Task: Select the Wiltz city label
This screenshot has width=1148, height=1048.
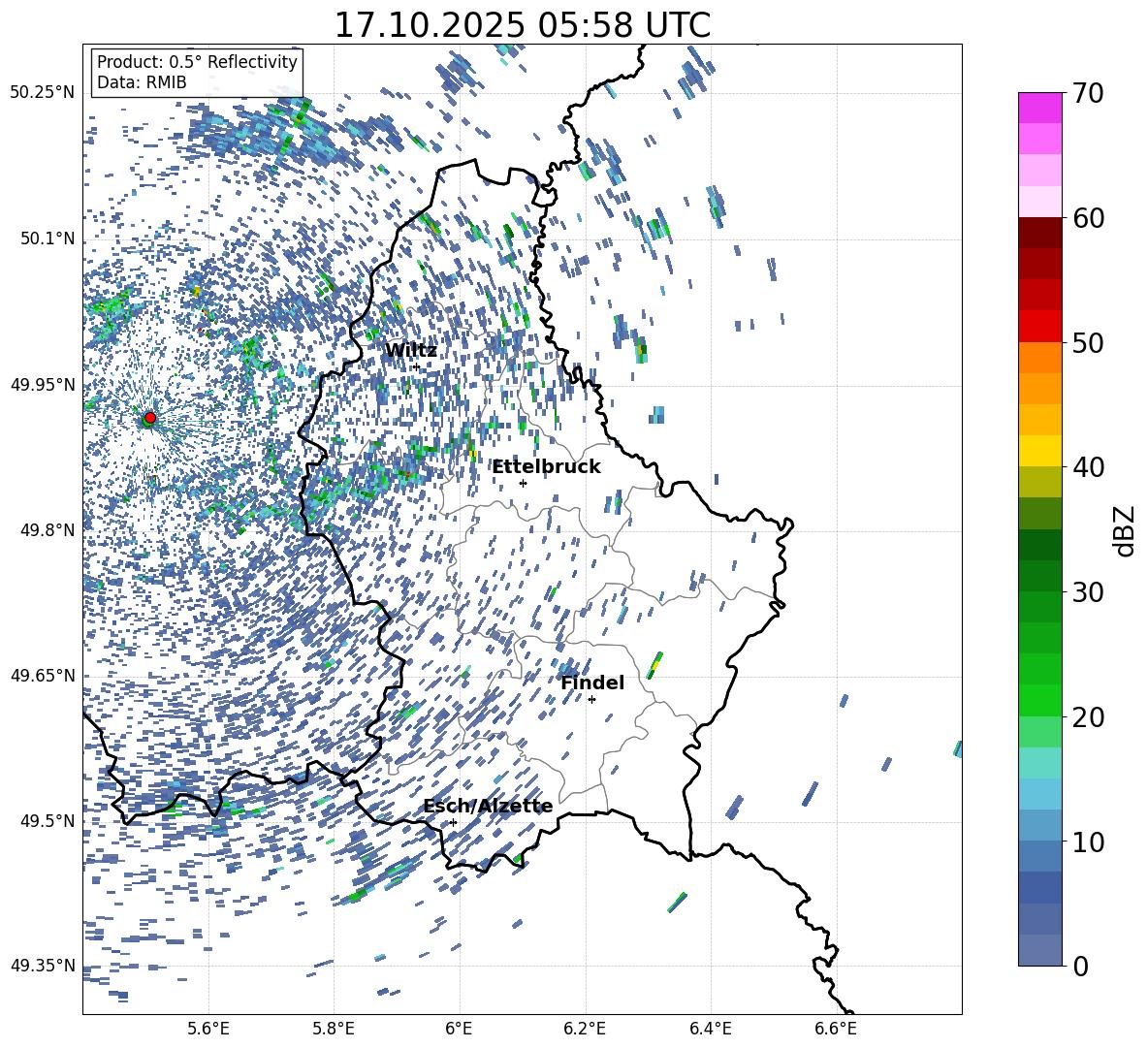Action: 410,350
